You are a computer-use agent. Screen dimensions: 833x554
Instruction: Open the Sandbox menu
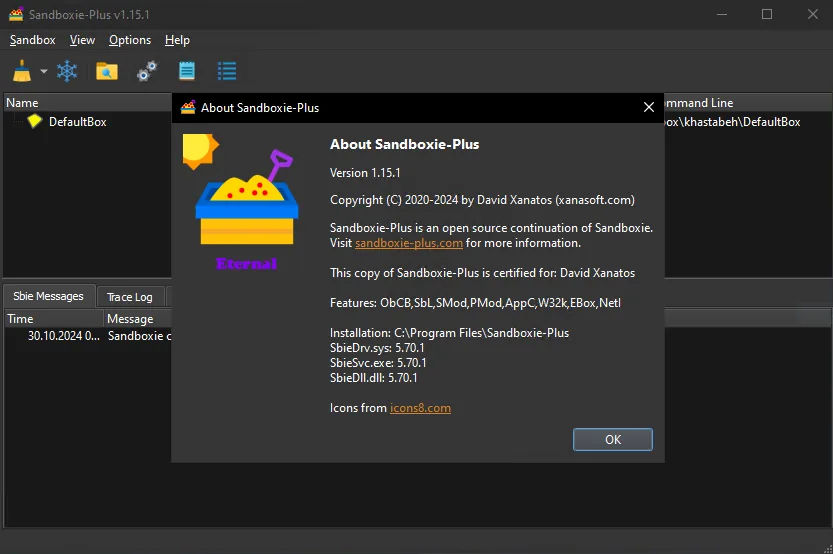coord(32,40)
